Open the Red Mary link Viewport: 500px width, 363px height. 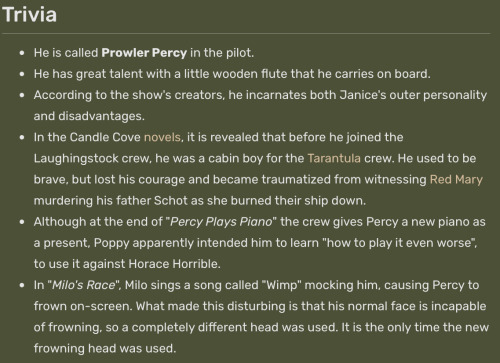[x=456, y=180]
